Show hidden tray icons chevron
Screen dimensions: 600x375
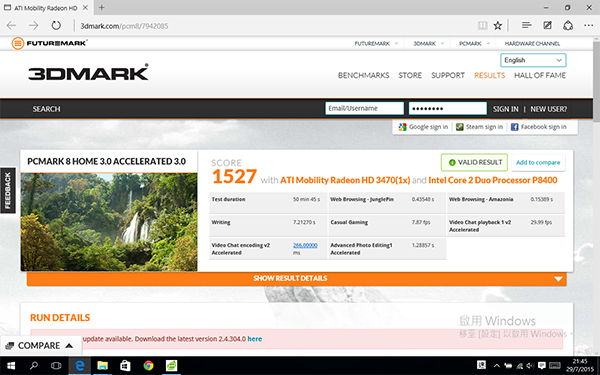click(x=496, y=366)
